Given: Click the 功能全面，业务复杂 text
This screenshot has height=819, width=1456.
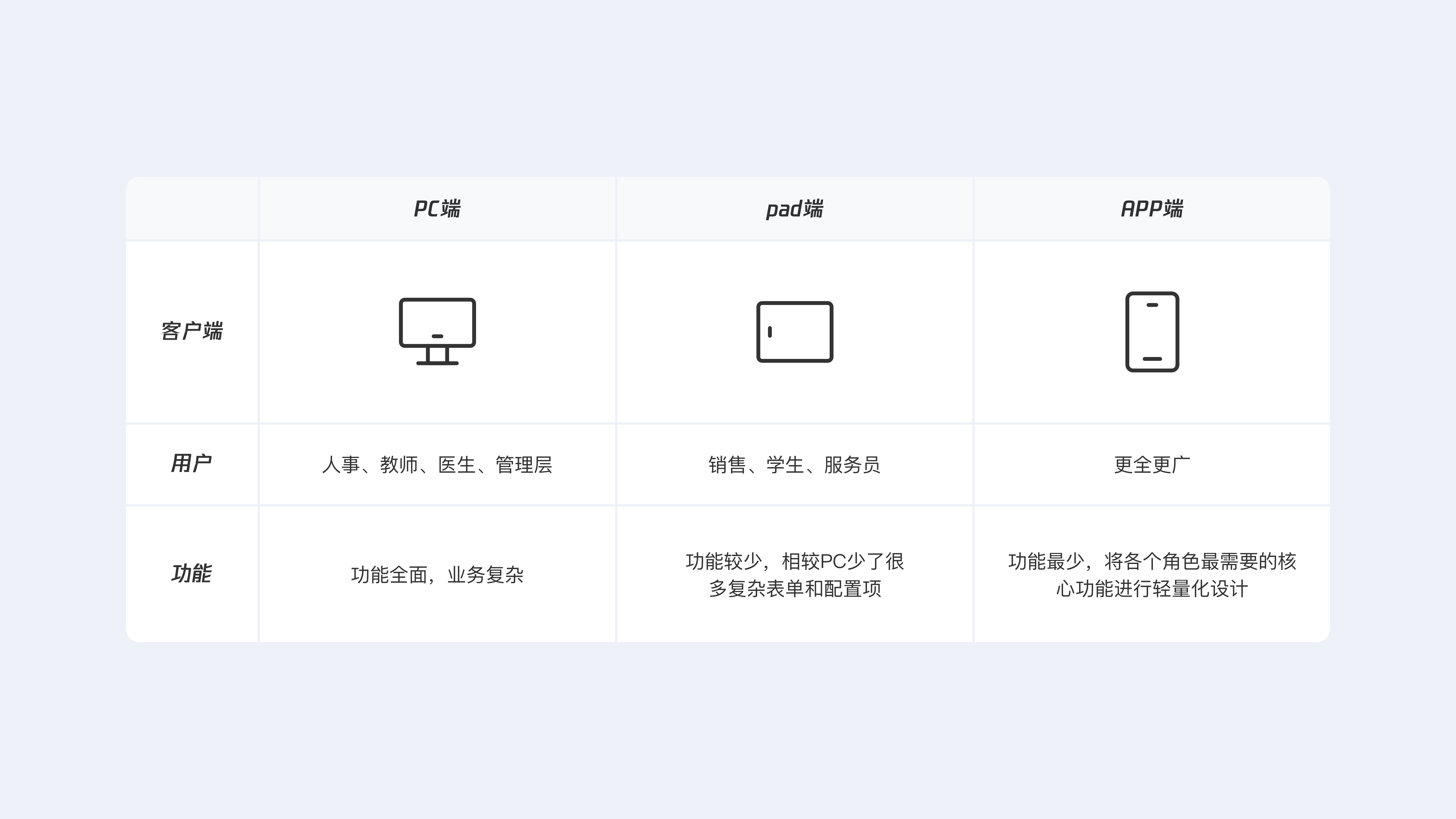Looking at the screenshot, I should 437,575.
